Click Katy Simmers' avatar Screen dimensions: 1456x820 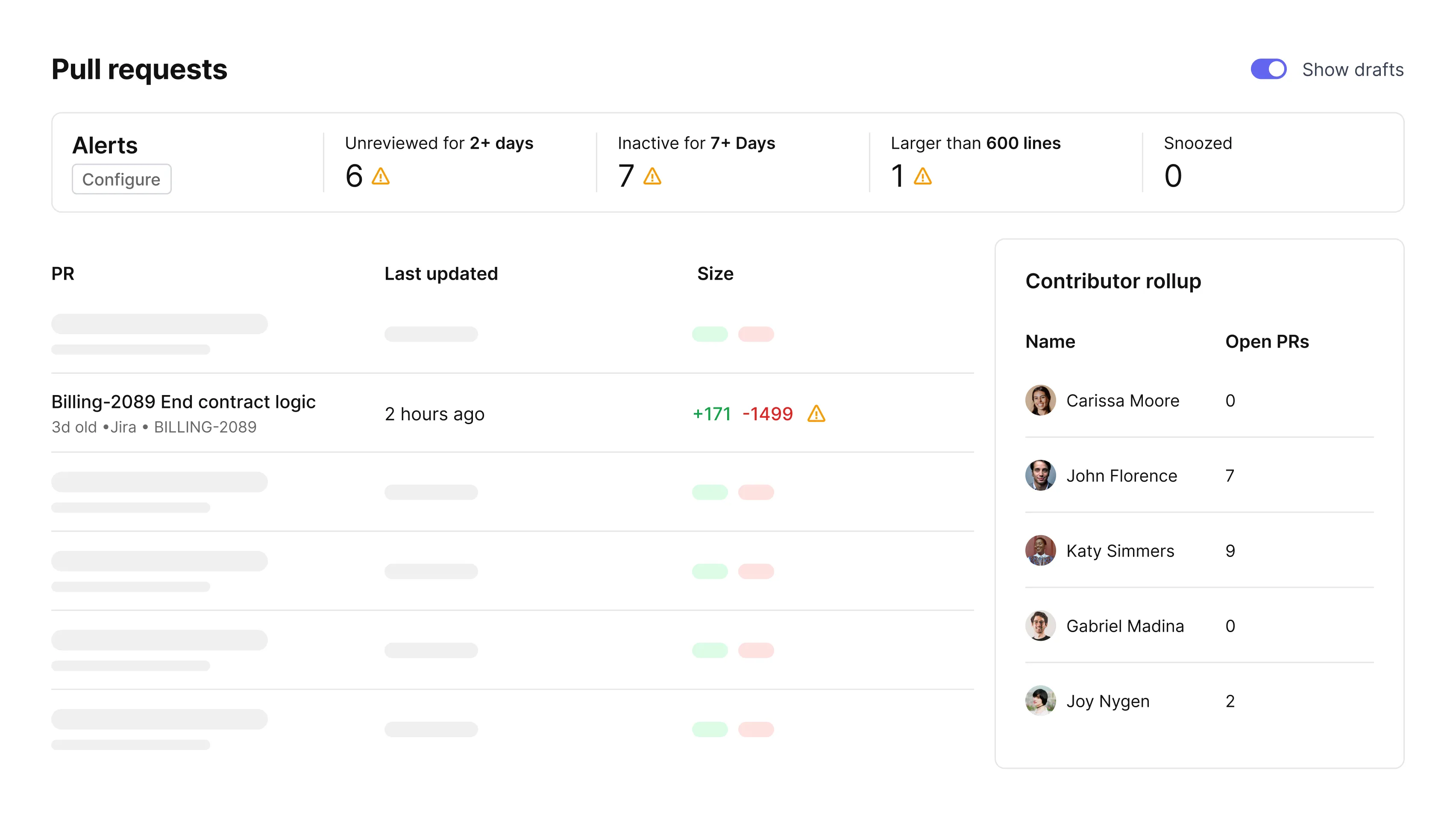[1040, 551]
